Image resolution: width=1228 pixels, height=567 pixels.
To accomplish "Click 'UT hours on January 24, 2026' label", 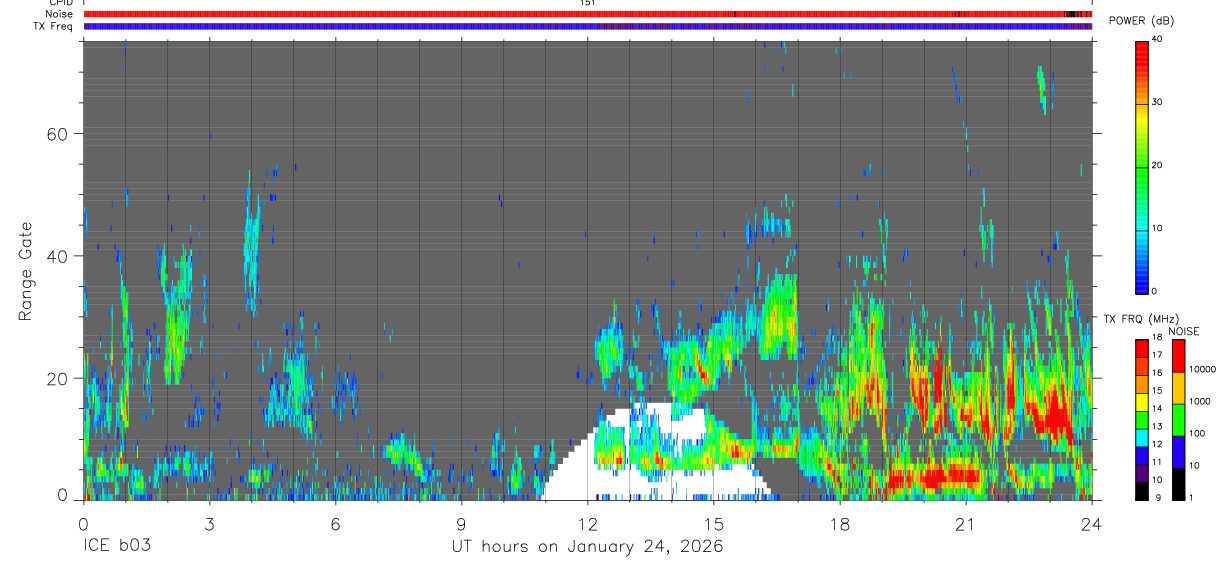I will [587, 546].
